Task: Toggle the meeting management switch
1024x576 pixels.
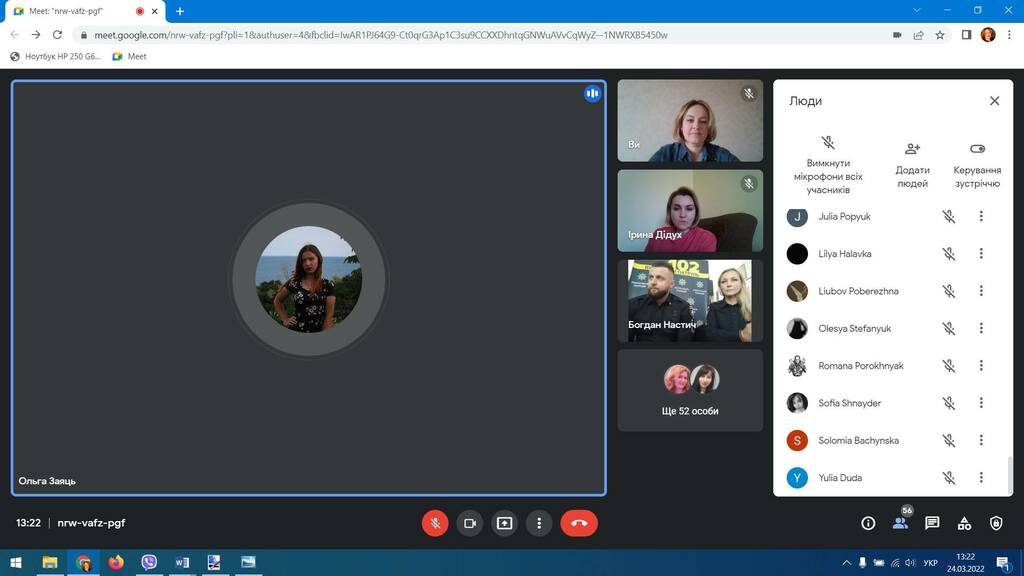Action: [x=977, y=149]
